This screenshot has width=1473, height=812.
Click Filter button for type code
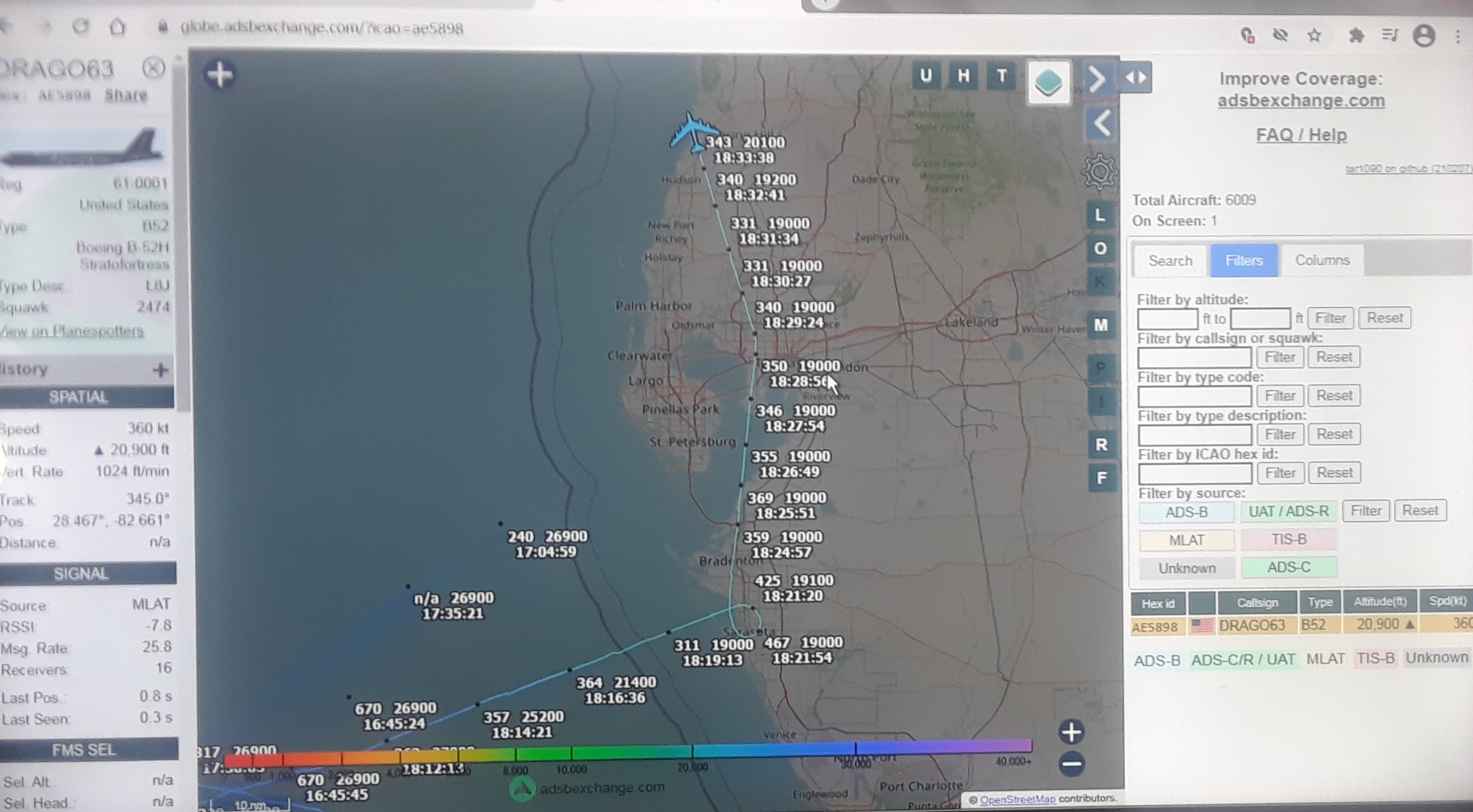pyautogui.click(x=1280, y=395)
